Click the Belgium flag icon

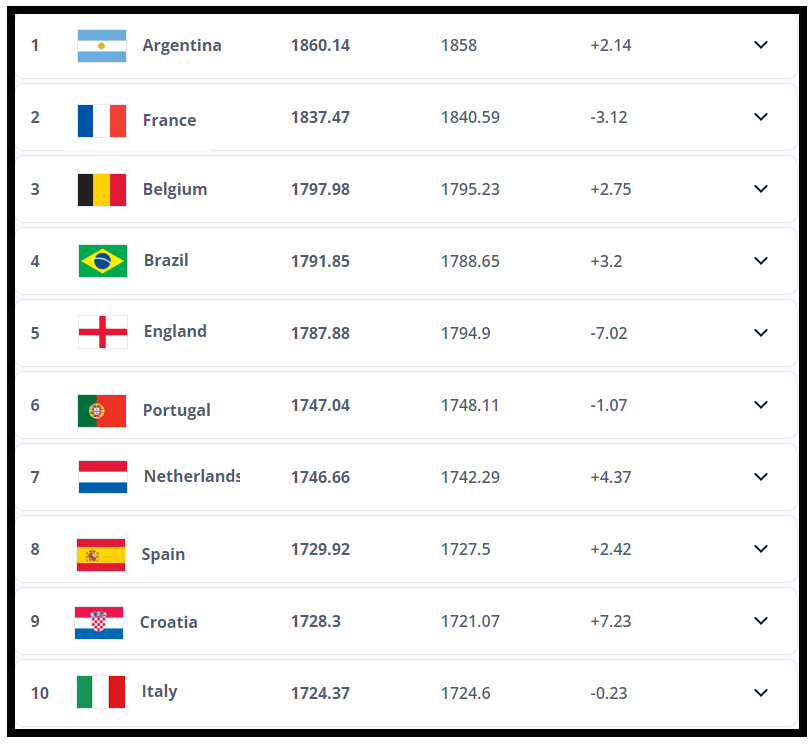coord(102,190)
